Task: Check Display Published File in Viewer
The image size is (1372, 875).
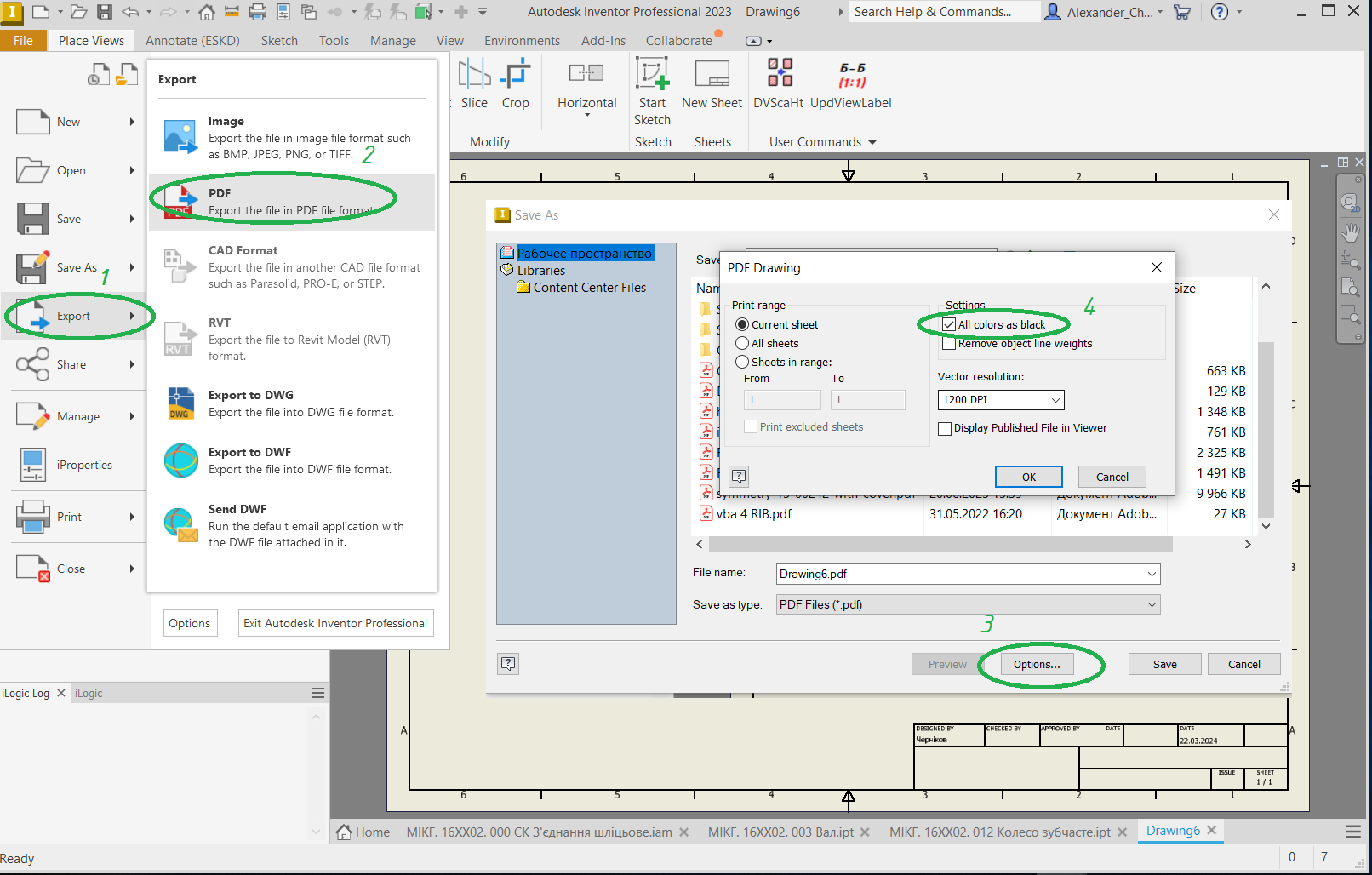Action: pos(945,429)
